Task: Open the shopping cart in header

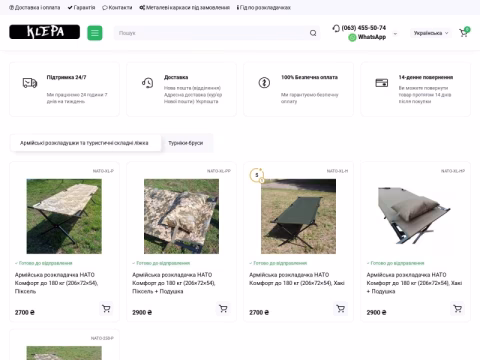Action: 464,33
